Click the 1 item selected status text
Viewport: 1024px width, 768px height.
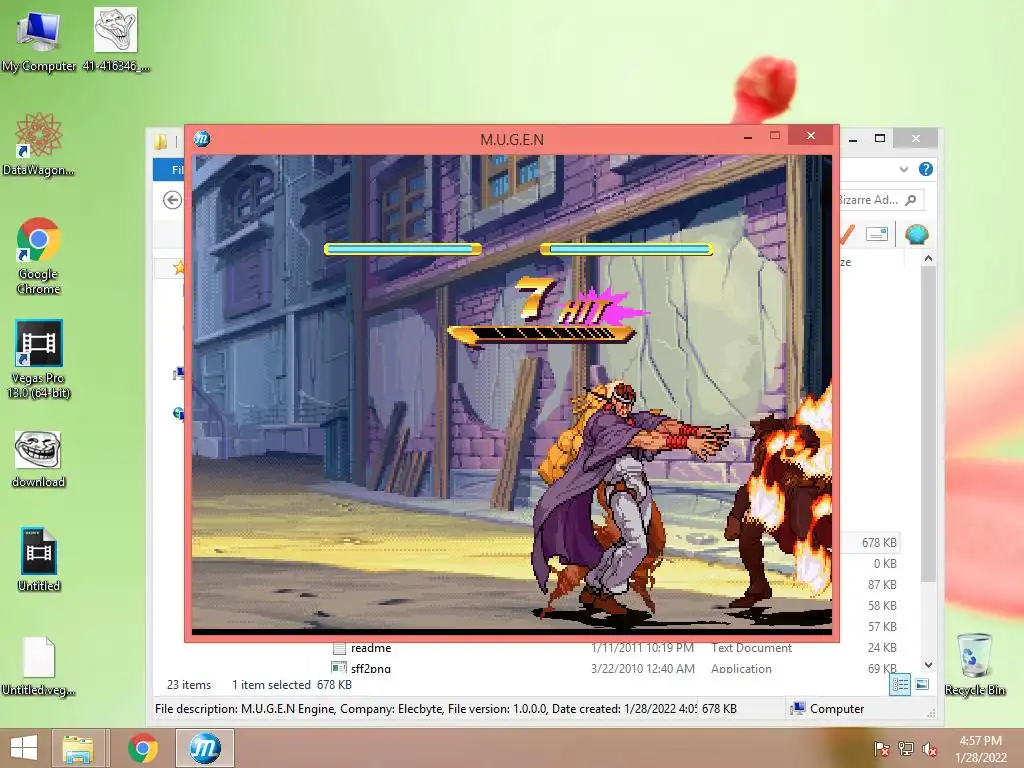pyautogui.click(x=271, y=684)
